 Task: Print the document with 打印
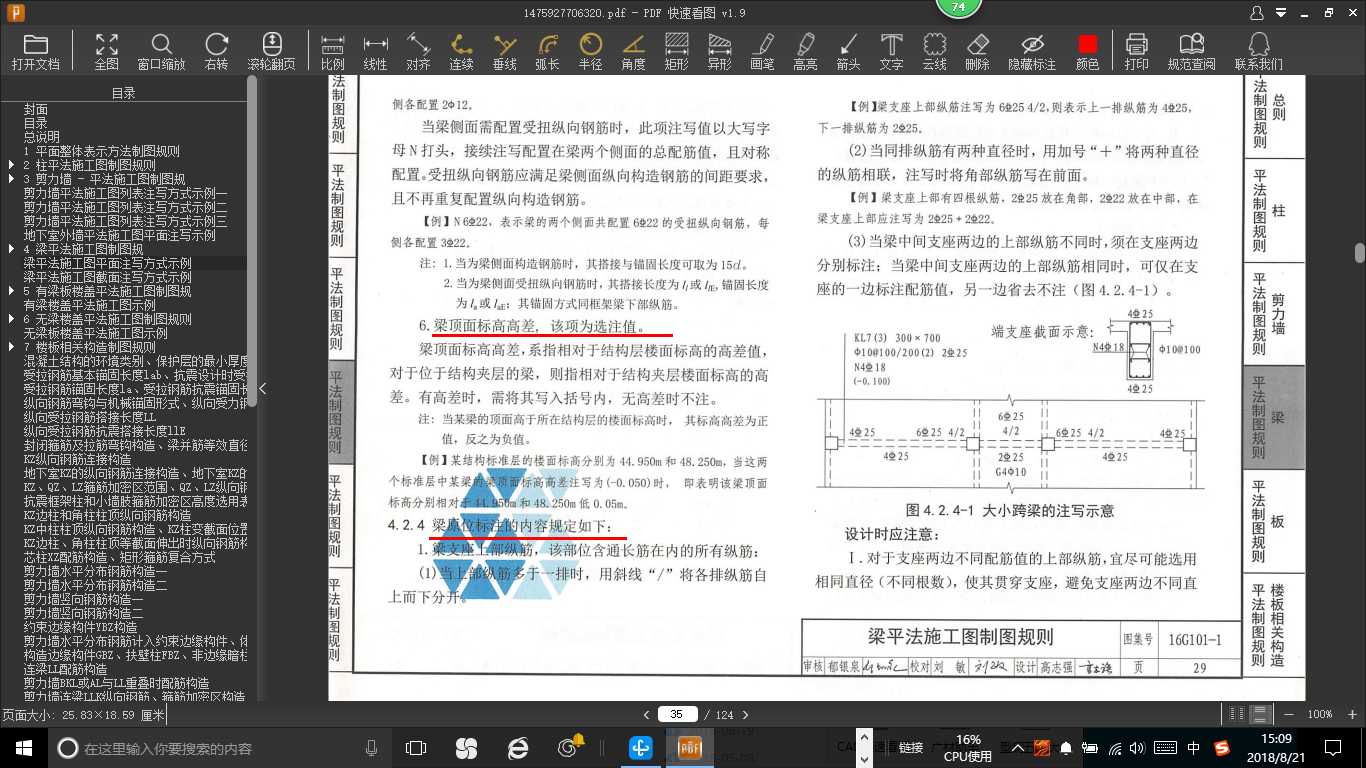[x=1136, y=51]
